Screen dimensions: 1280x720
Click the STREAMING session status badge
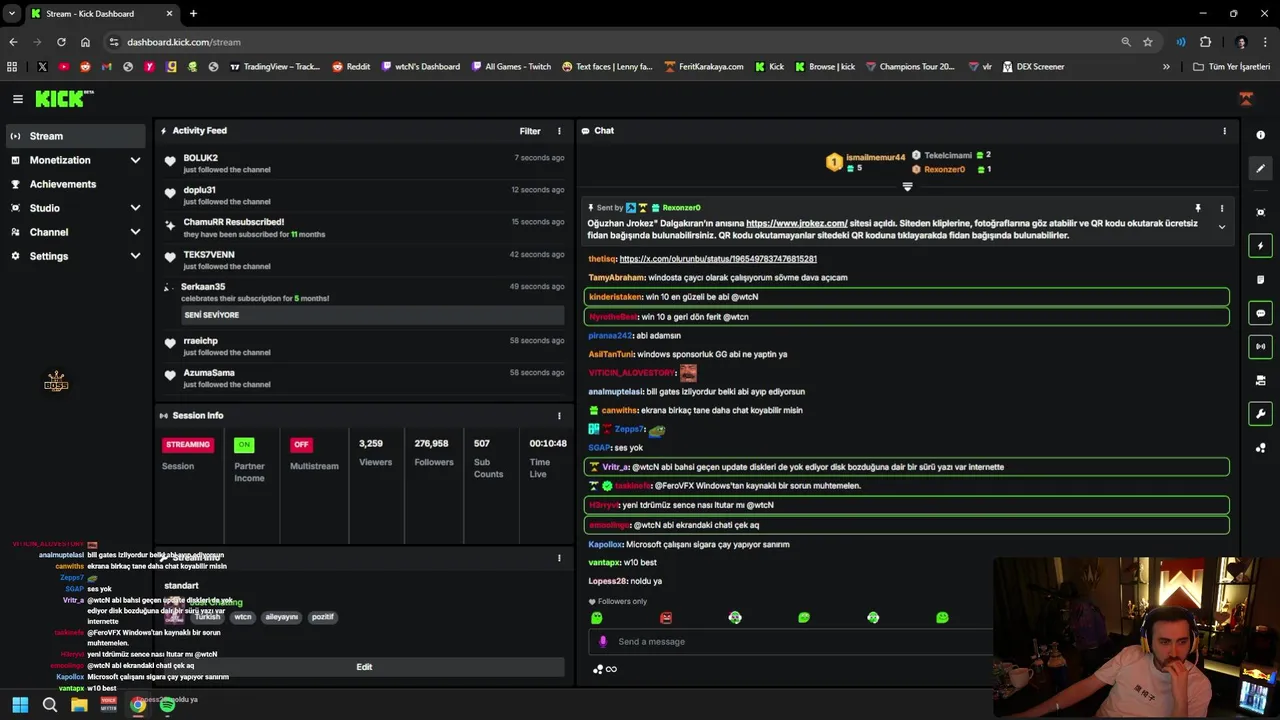click(188, 445)
